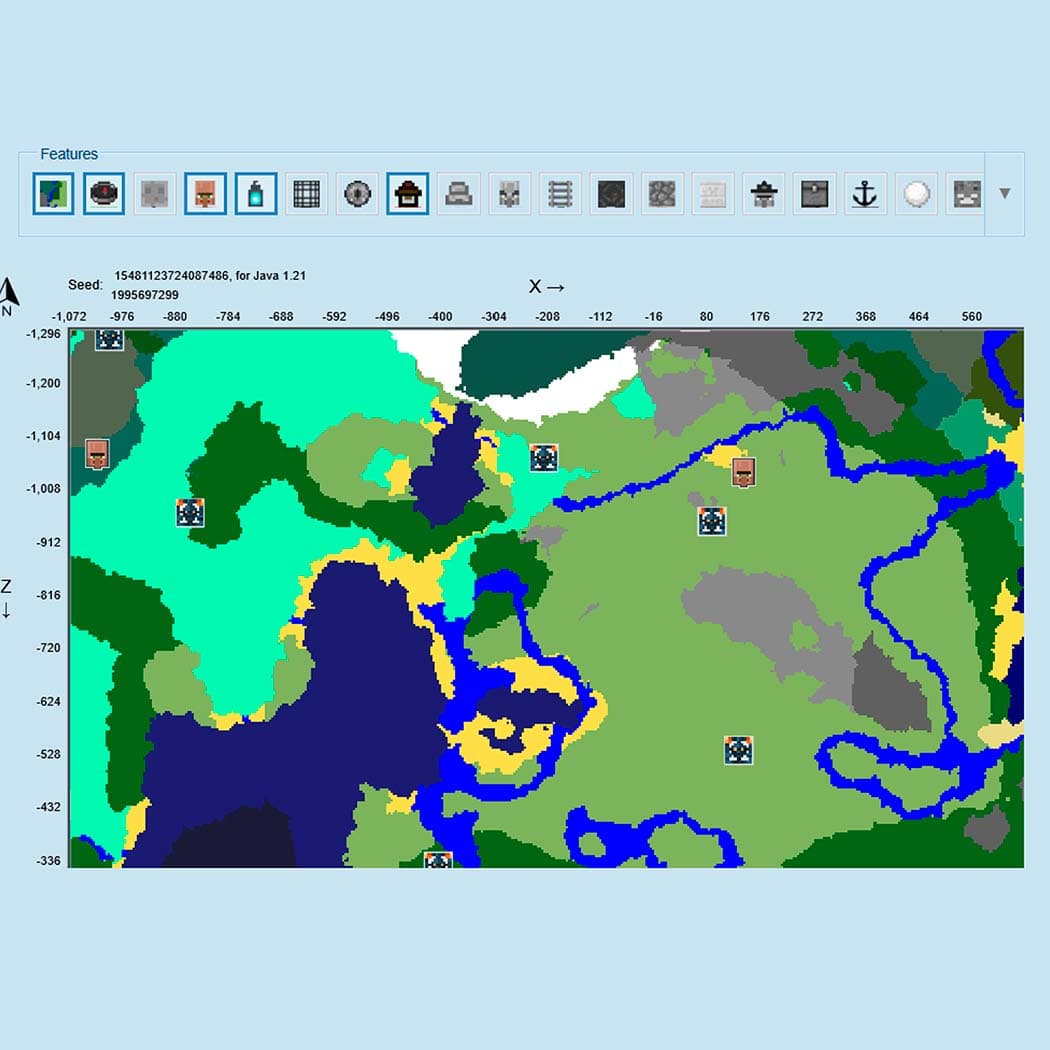1050x1050 pixels.
Task: Enable the treasure chest feature icon
Action: click(x=814, y=194)
